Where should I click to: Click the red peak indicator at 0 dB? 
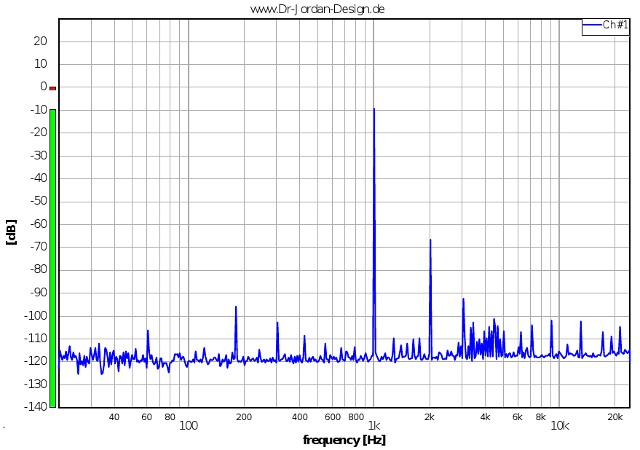pos(53,88)
